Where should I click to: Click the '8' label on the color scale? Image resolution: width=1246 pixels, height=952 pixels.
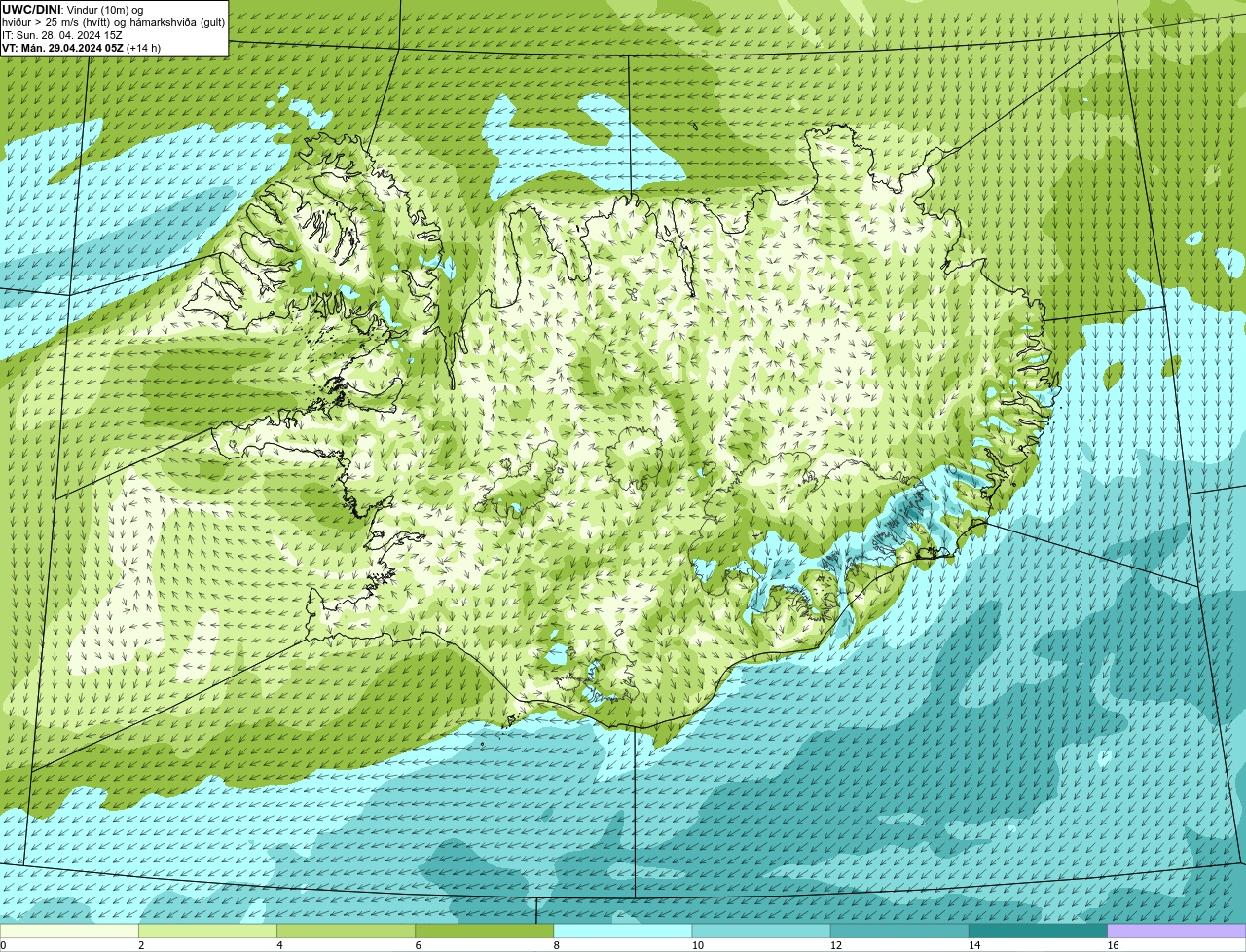tap(556, 945)
